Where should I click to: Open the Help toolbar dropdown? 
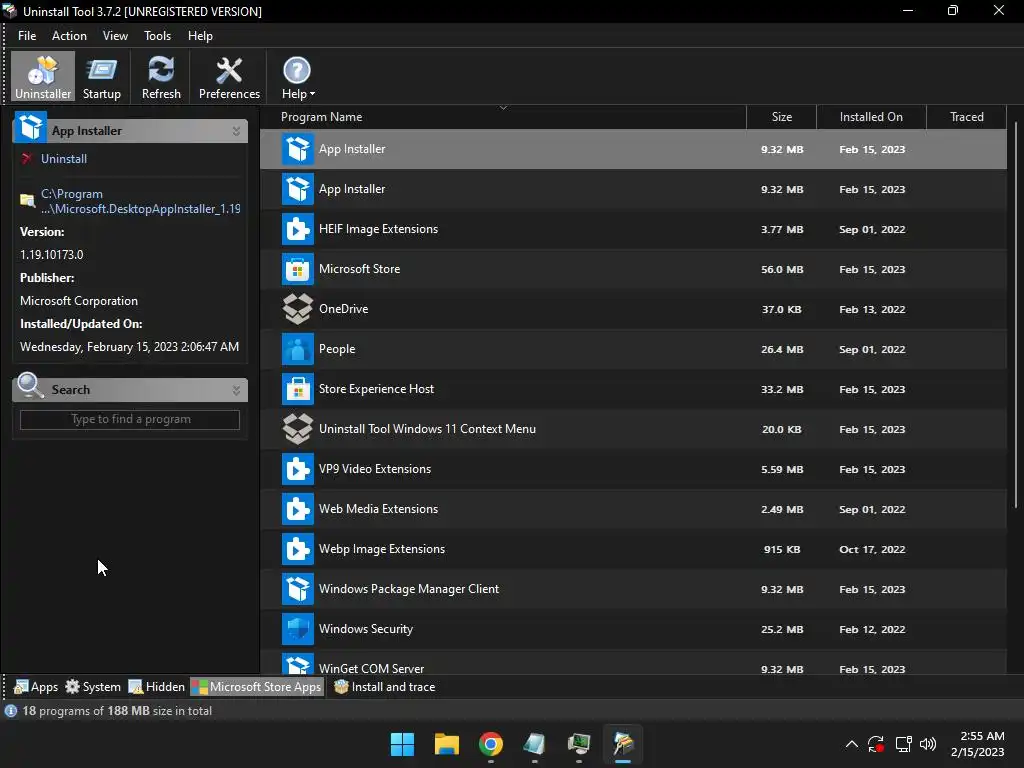(298, 77)
